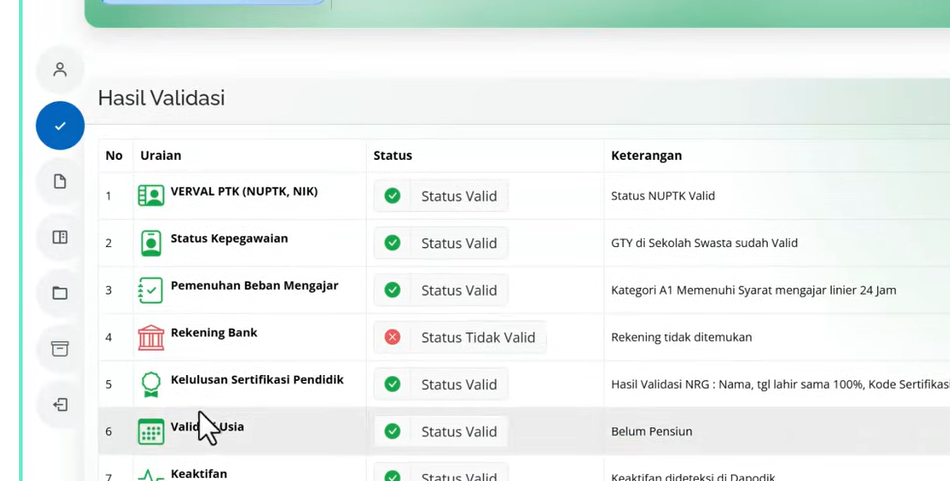Click green check icon in Pemenuhan Beban Mengajar row
The height and width of the screenshot is (481, 950).
click(392, 290)
